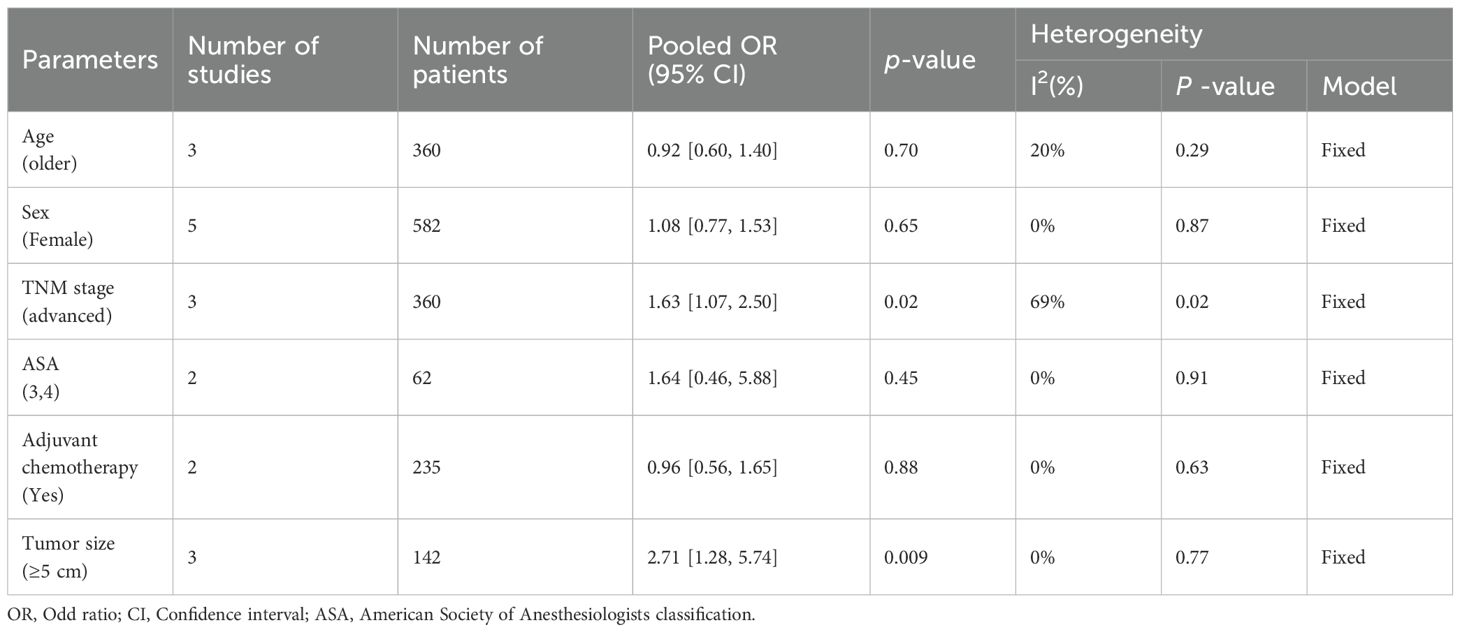Click the Tumor size (≥5 cm) cell
This screenshot has height=632, width=1460.
pyautogui.click(x=69, y=557)
